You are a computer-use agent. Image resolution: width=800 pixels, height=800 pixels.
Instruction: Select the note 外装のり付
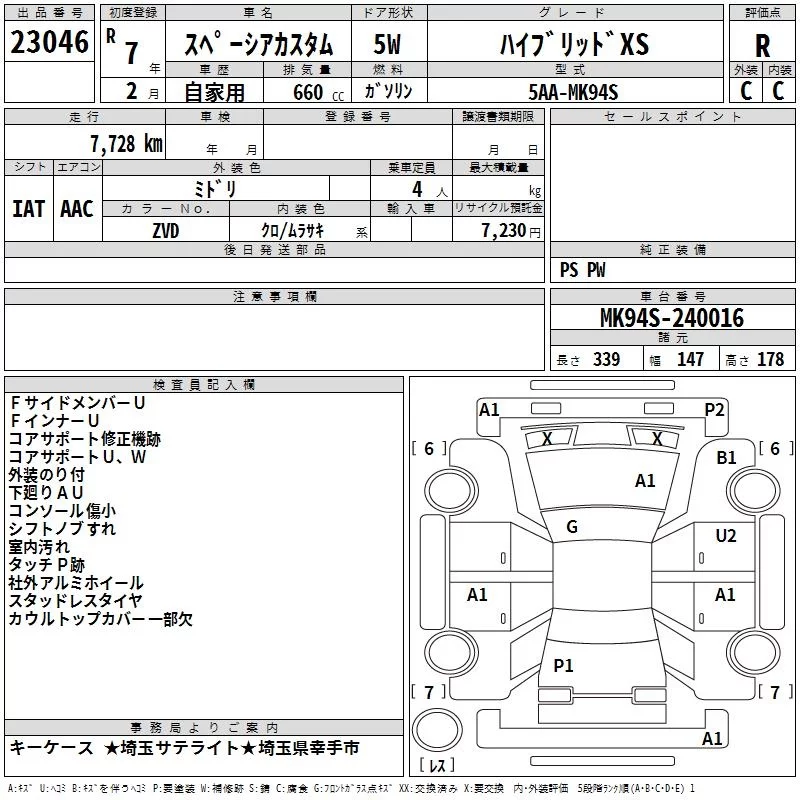pyautogui.click(x=46, y=474)
